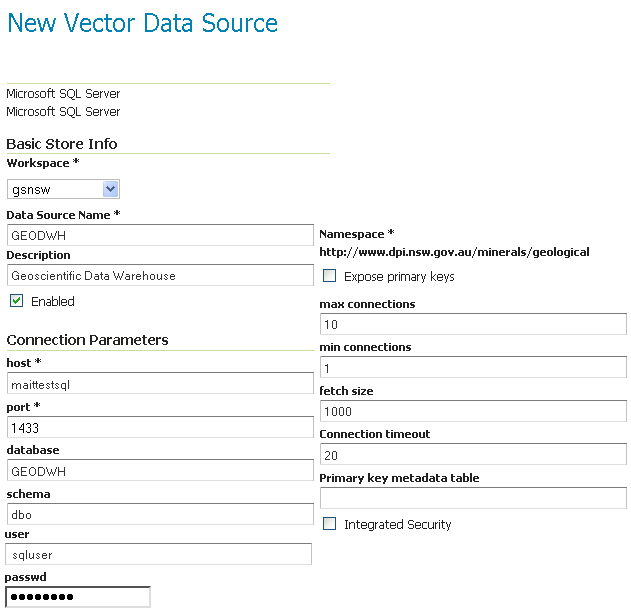Click the Primary key metadata table field

click(x=473, y=498)
